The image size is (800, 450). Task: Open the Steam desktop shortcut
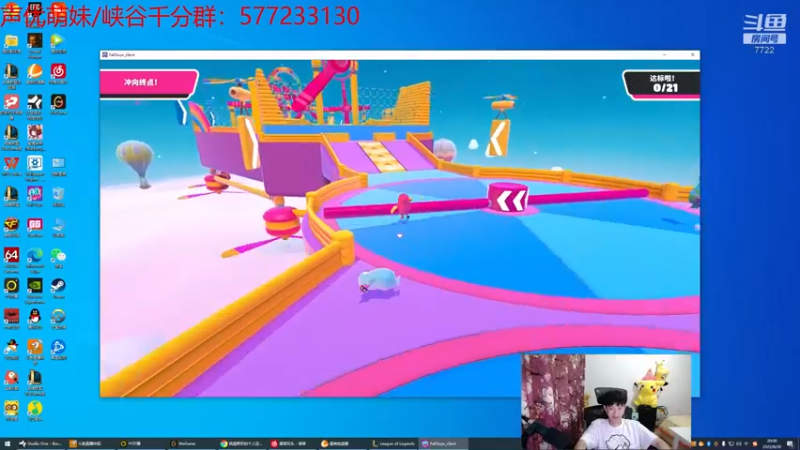[x=58, y=286]
